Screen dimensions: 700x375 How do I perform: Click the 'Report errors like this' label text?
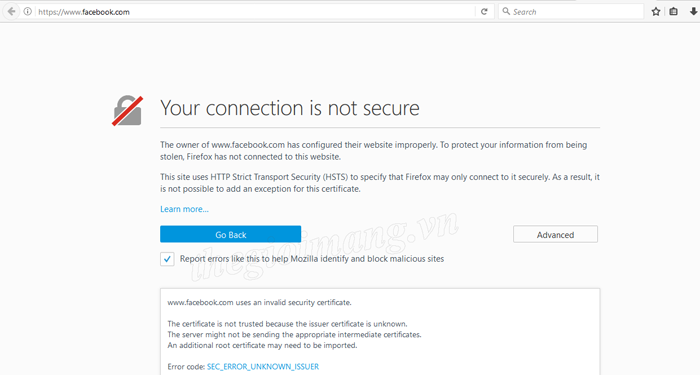tap(312, 259)
